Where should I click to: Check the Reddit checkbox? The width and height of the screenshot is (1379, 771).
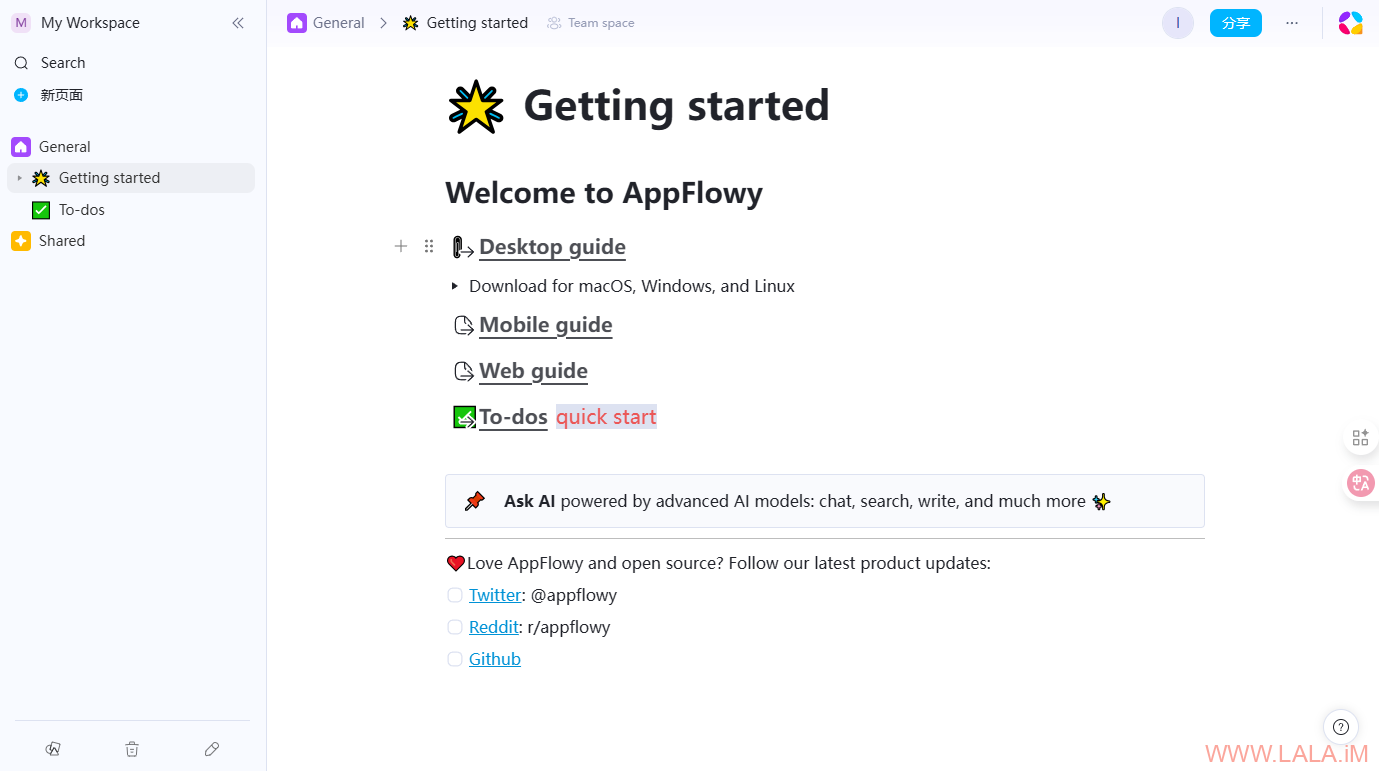tap(455, 627)
